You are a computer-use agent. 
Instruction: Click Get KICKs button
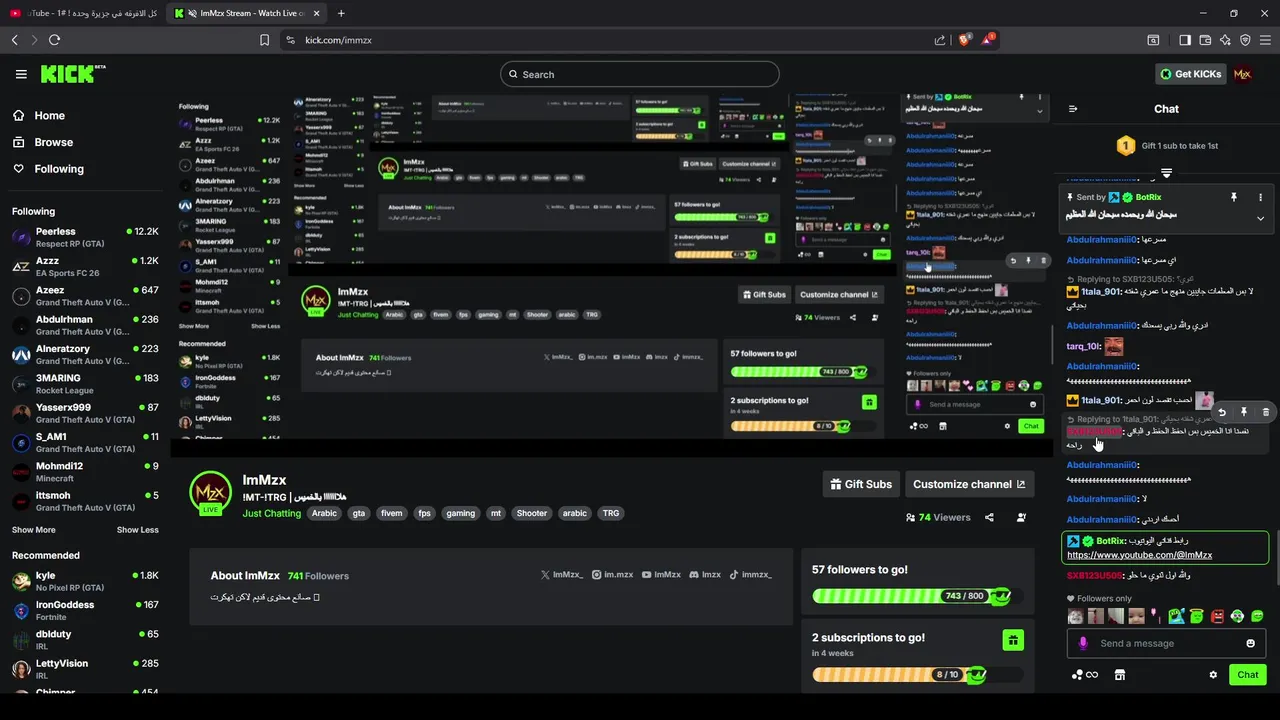coord(1189,74)
